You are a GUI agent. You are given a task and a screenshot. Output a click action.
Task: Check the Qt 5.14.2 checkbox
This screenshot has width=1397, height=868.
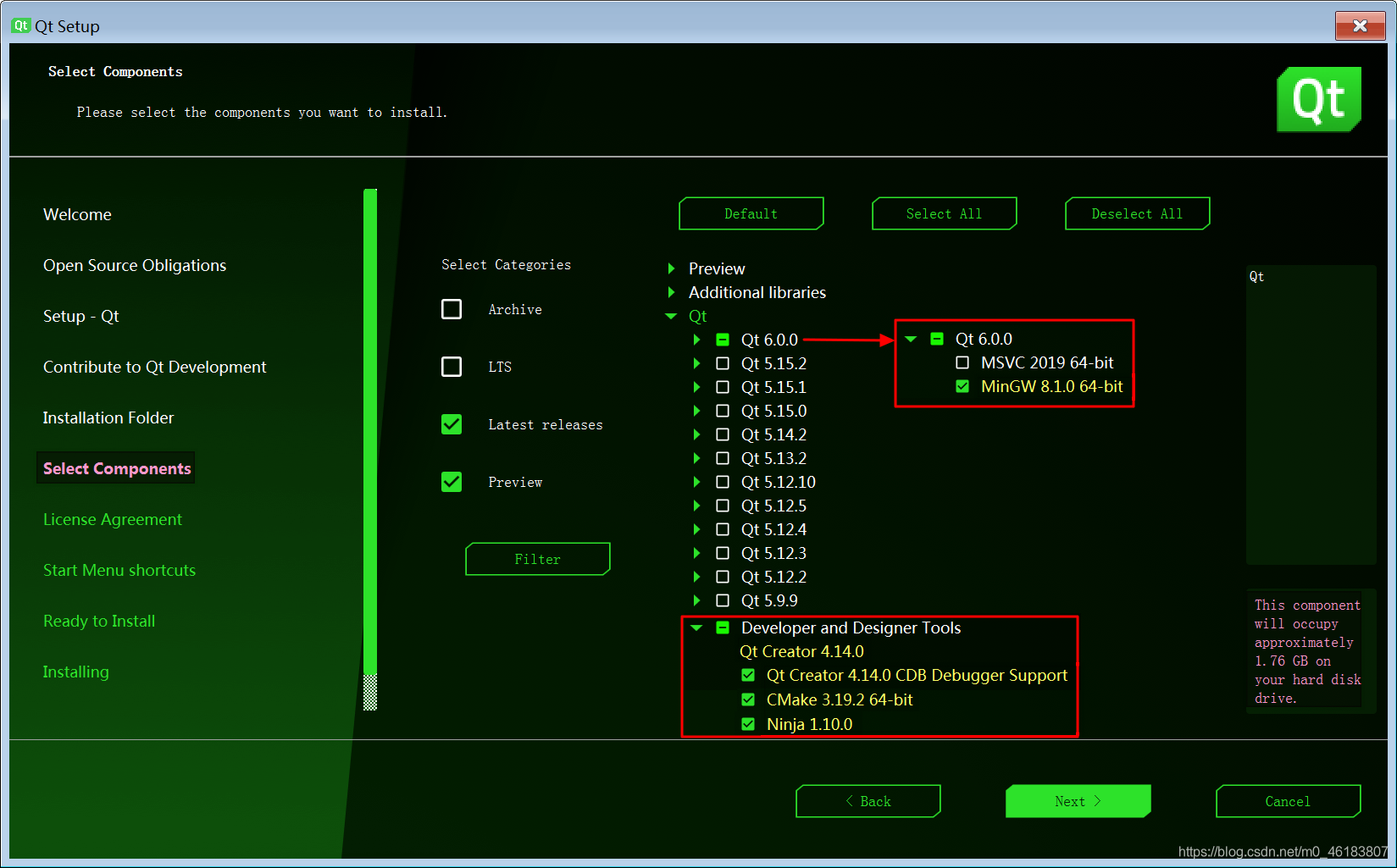723,434
